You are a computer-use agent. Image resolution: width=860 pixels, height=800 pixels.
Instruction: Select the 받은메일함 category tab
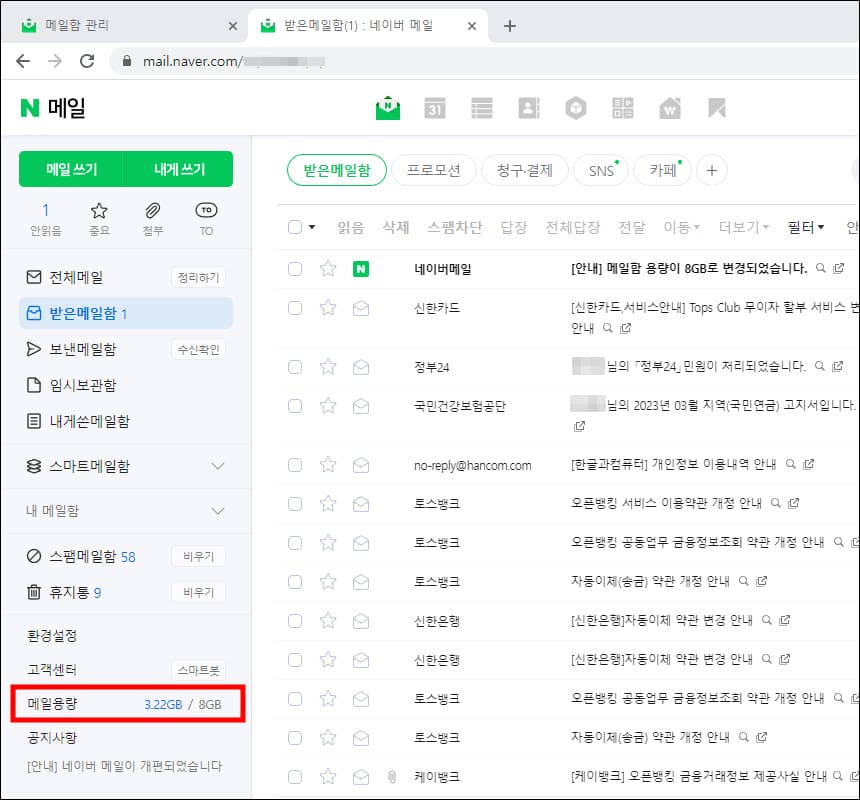click(337, 171)
